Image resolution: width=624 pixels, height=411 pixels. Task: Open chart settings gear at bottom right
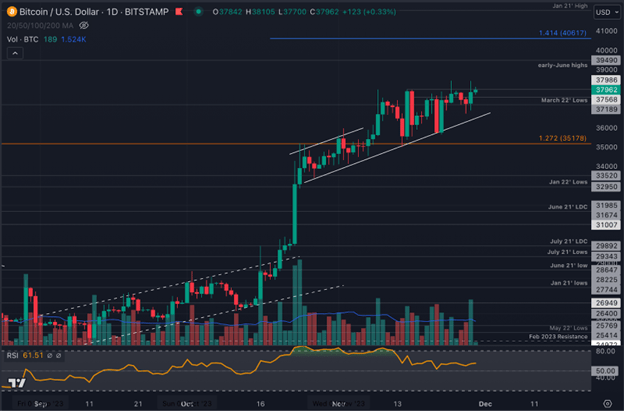(x=607, y=404)
